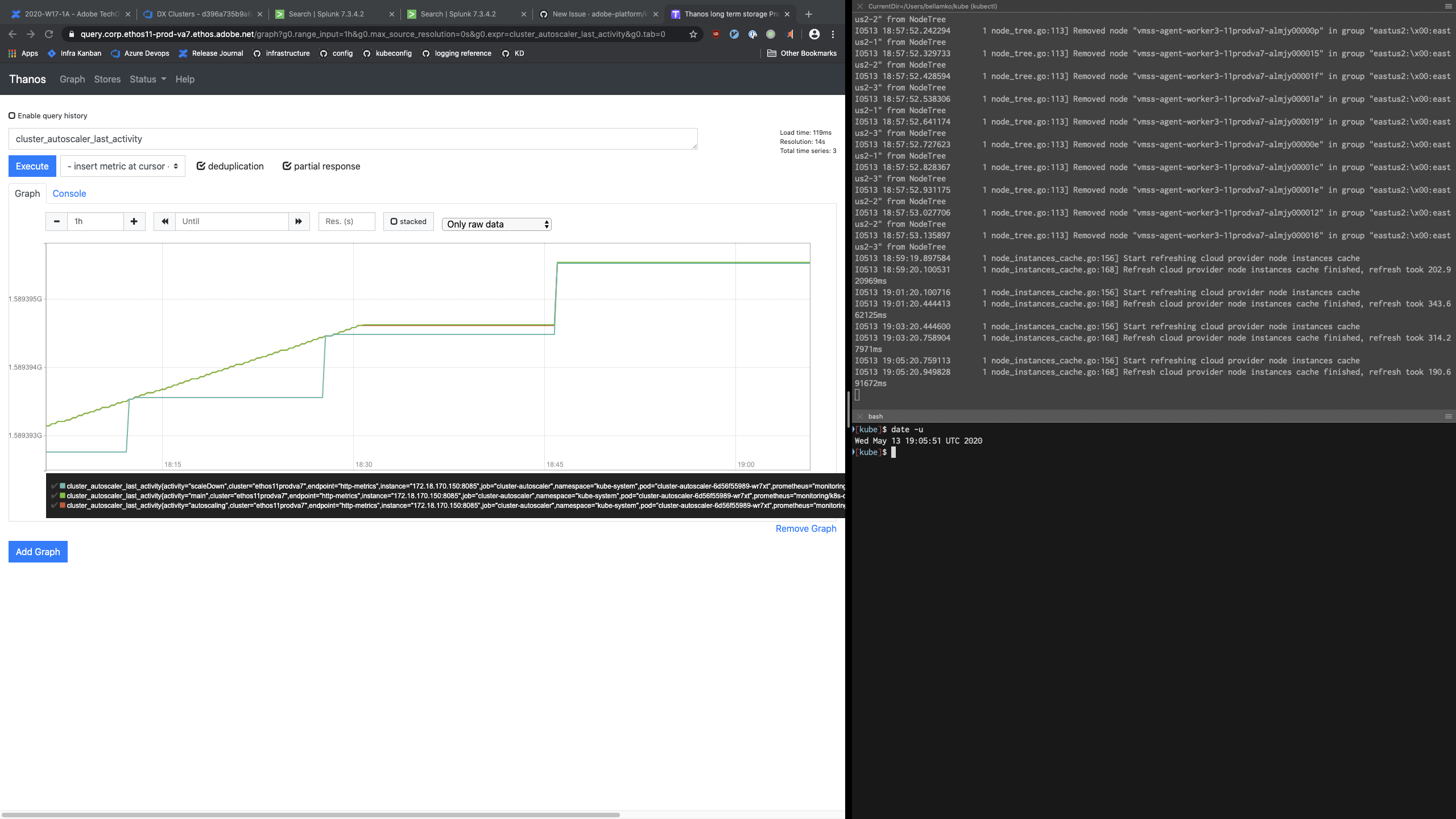This screenshot has width=1456, height=819.
Task: Reload the page with the refresh icon
Action: click(49, 34)
